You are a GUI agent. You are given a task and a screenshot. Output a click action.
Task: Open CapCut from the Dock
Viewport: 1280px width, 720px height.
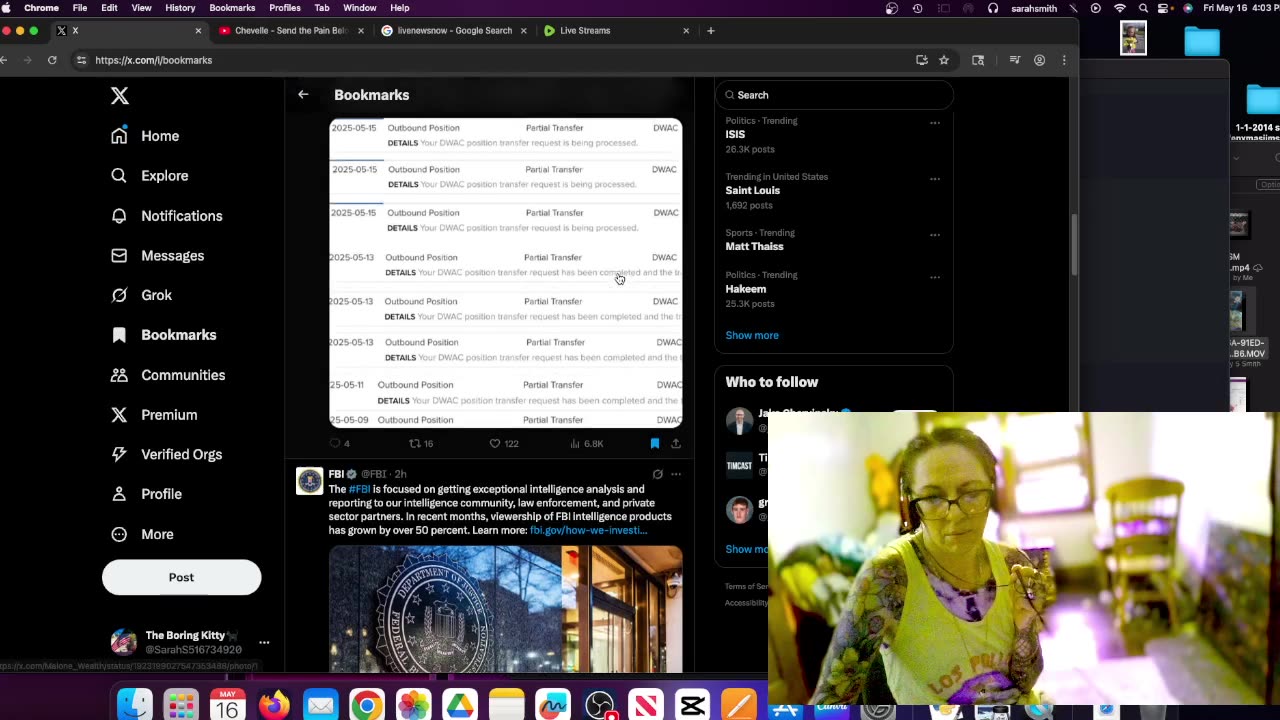click(692, 705)
